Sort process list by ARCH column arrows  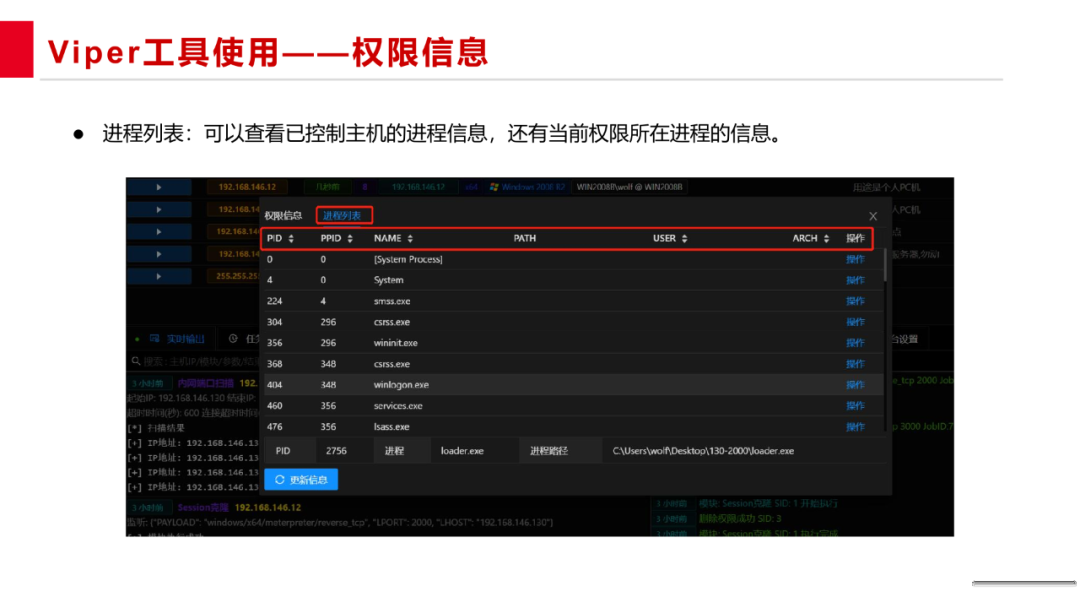tap(827, 238)
